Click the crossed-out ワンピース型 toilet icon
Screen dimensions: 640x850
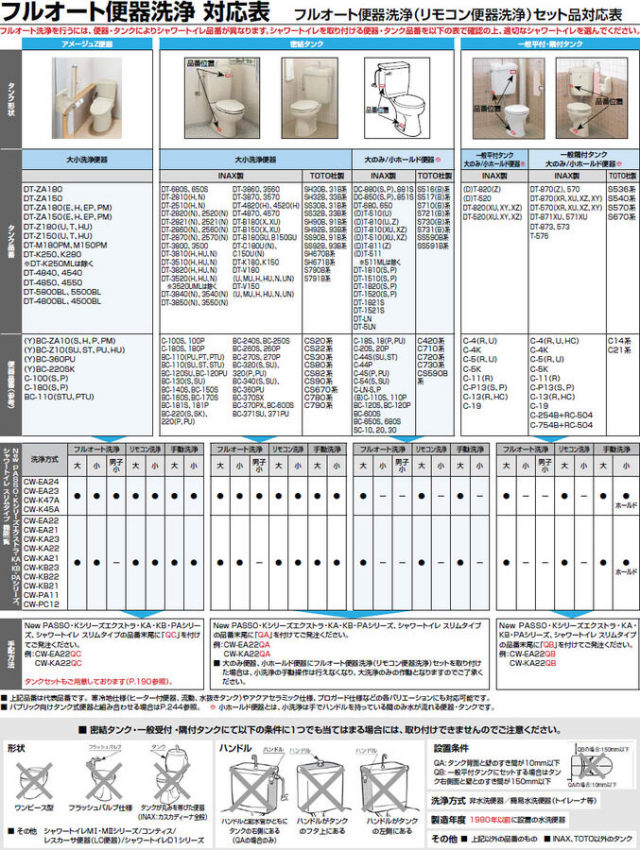point(34,781)
